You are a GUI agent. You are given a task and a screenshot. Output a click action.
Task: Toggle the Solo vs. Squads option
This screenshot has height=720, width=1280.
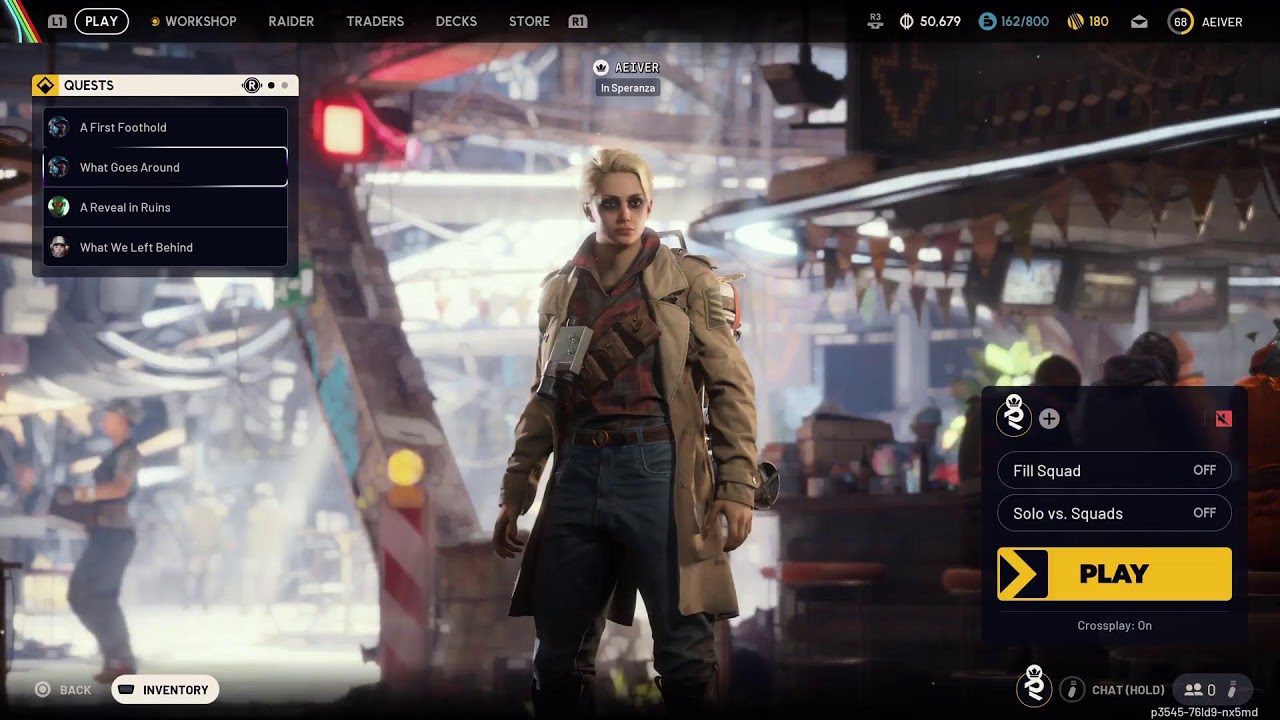pos(1114,513)
